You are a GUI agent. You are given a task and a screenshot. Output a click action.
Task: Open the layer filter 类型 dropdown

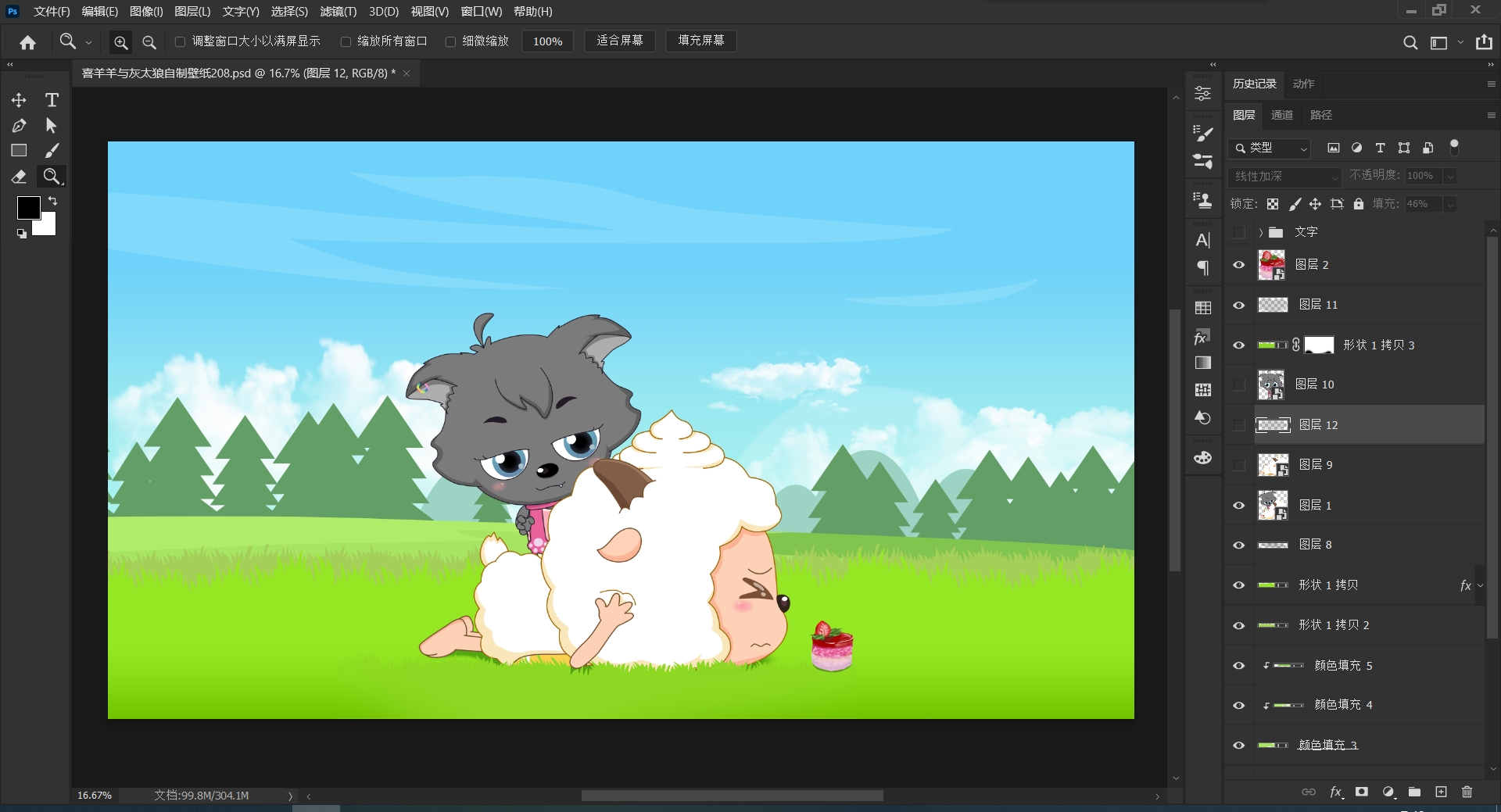pos(1270,148)
